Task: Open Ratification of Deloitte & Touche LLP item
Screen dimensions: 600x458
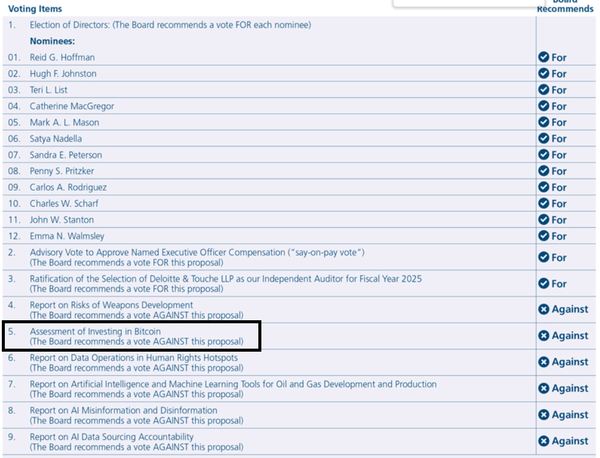Action: click(x=226, y=279)
